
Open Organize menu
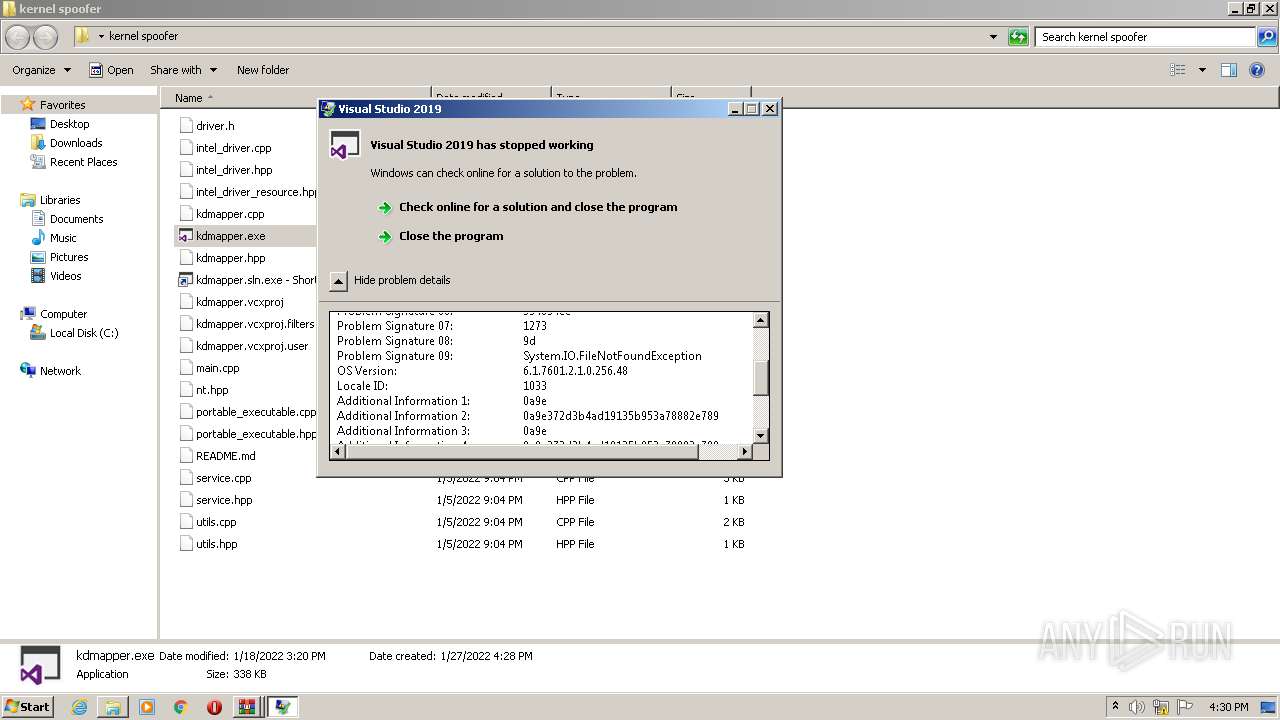[x=41, y=70]
